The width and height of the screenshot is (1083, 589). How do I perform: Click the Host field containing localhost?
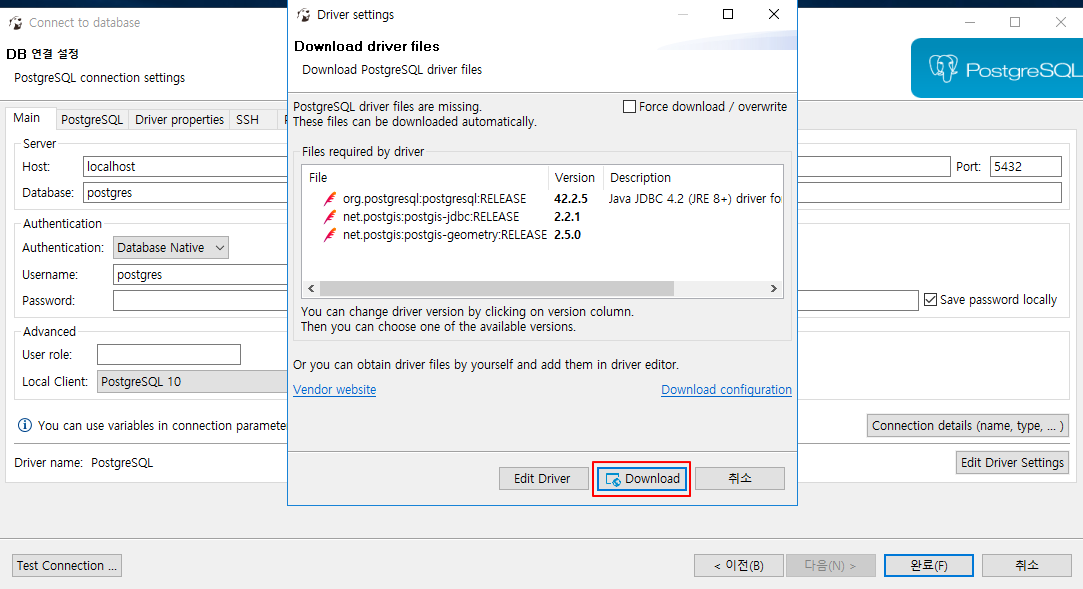(185, 166)
